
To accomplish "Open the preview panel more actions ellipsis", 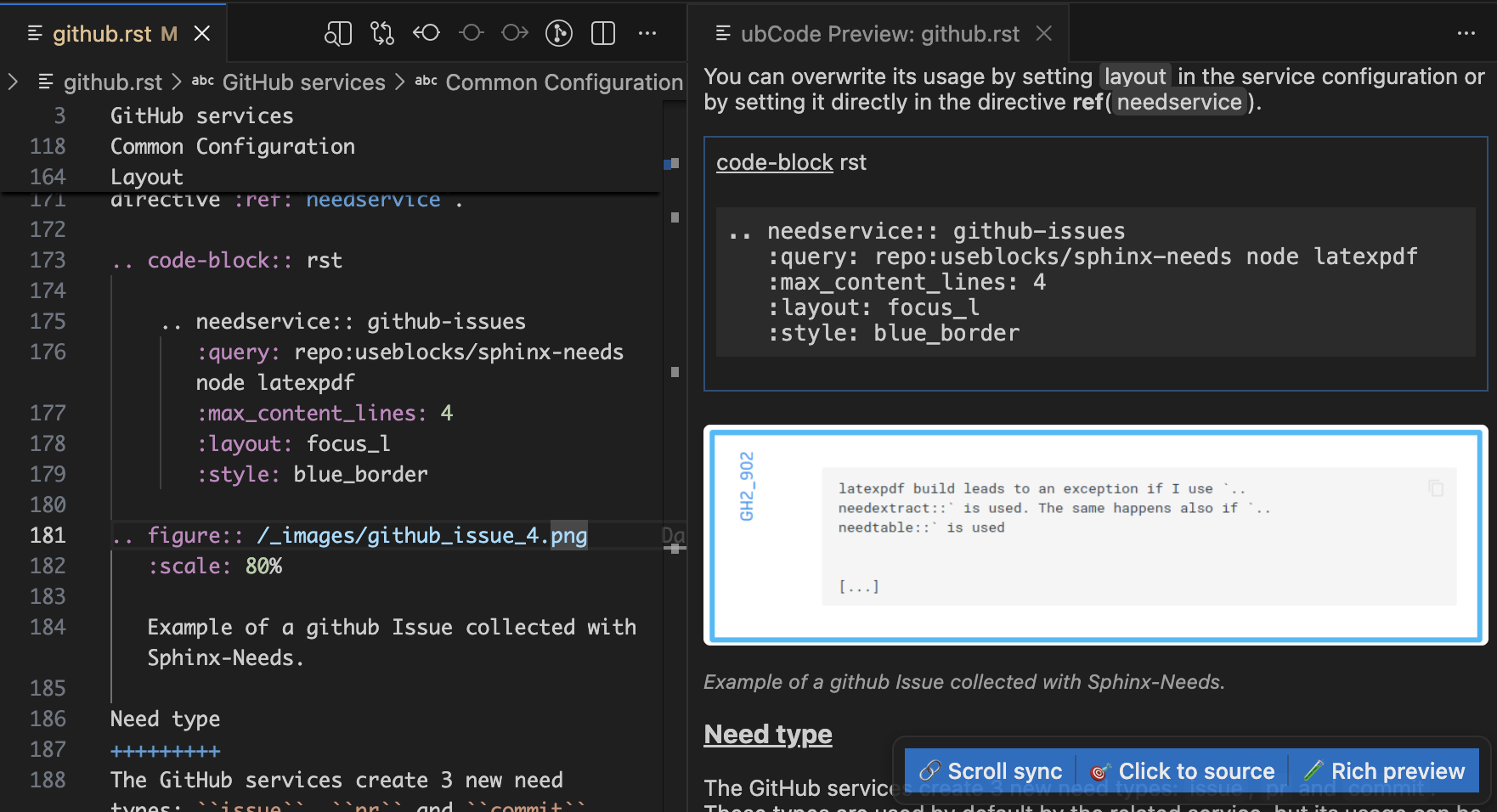I will pos(1466,33).
